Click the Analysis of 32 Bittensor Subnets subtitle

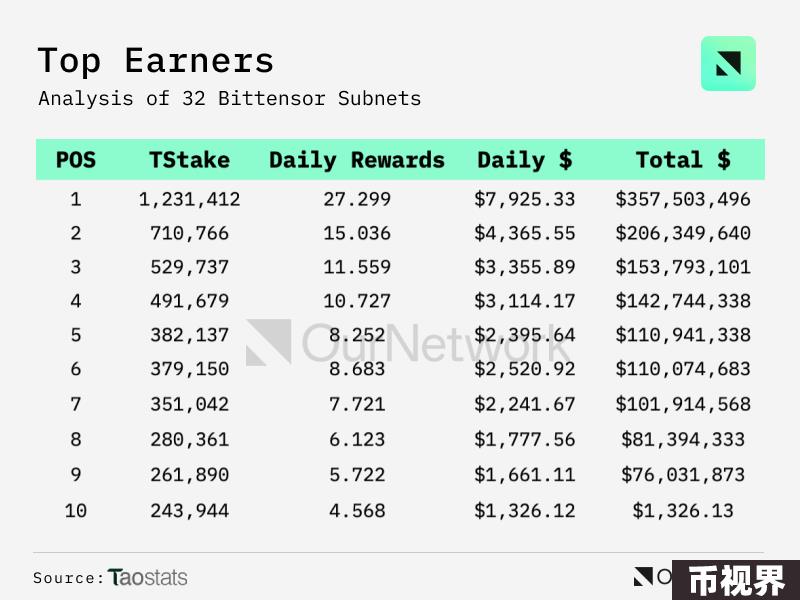230,98
